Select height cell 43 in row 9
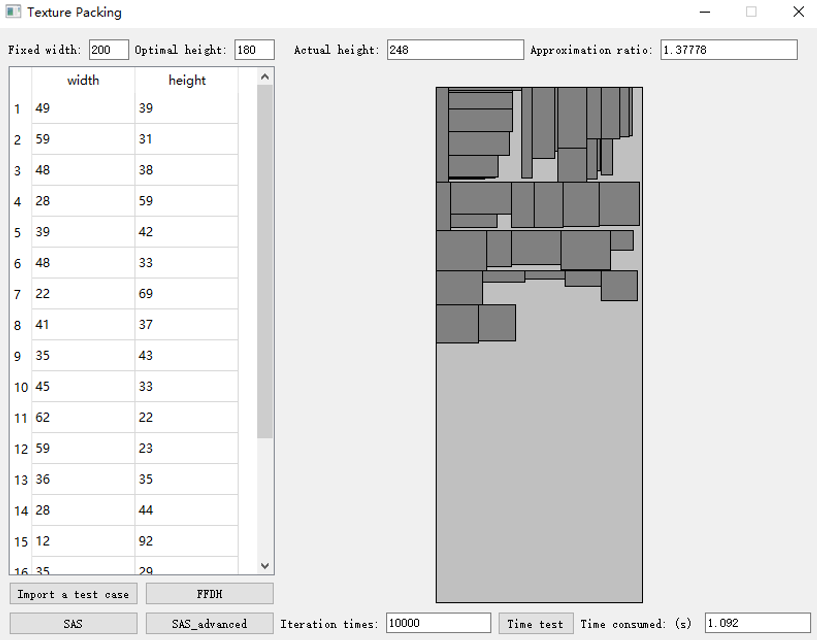The image size is (817, 640). (x=187, y=355)
